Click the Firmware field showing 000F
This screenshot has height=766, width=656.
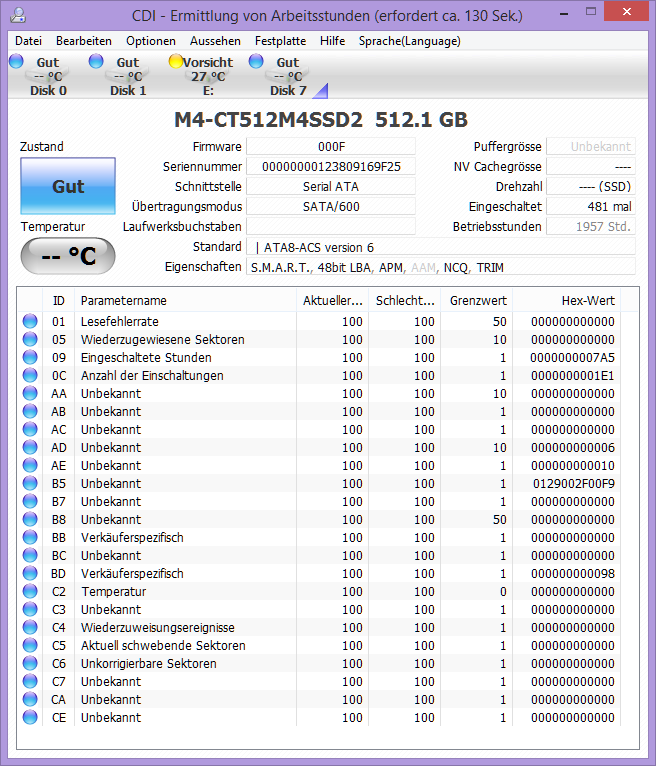[331, 147]
